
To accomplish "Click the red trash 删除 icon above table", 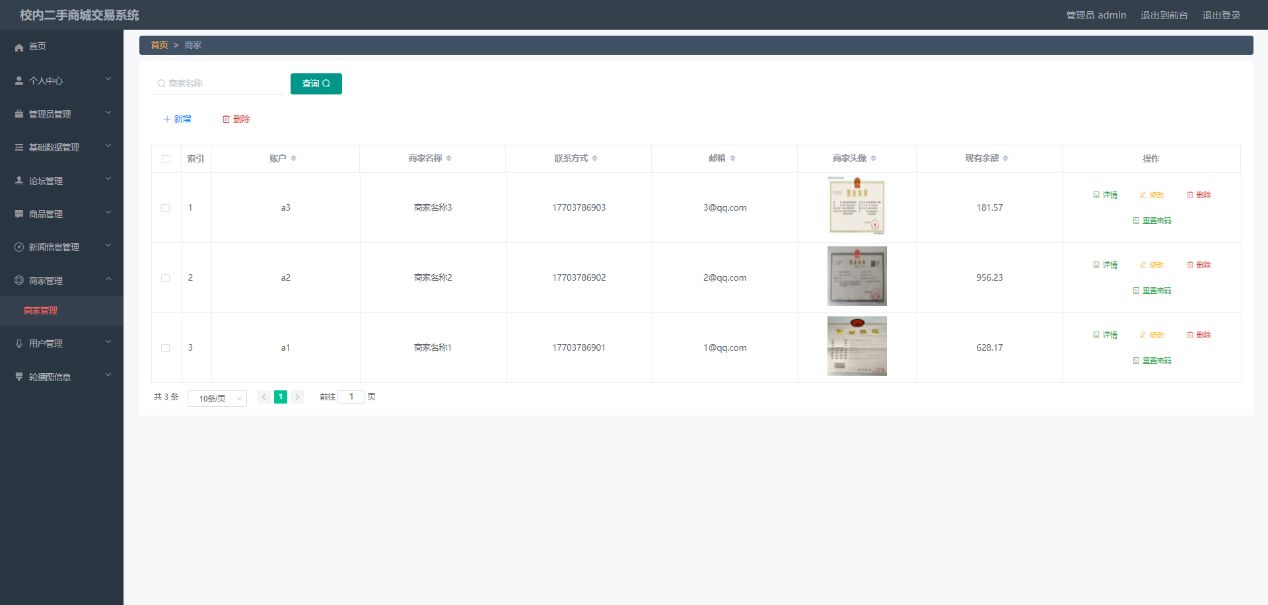I will tap(226, 119).
